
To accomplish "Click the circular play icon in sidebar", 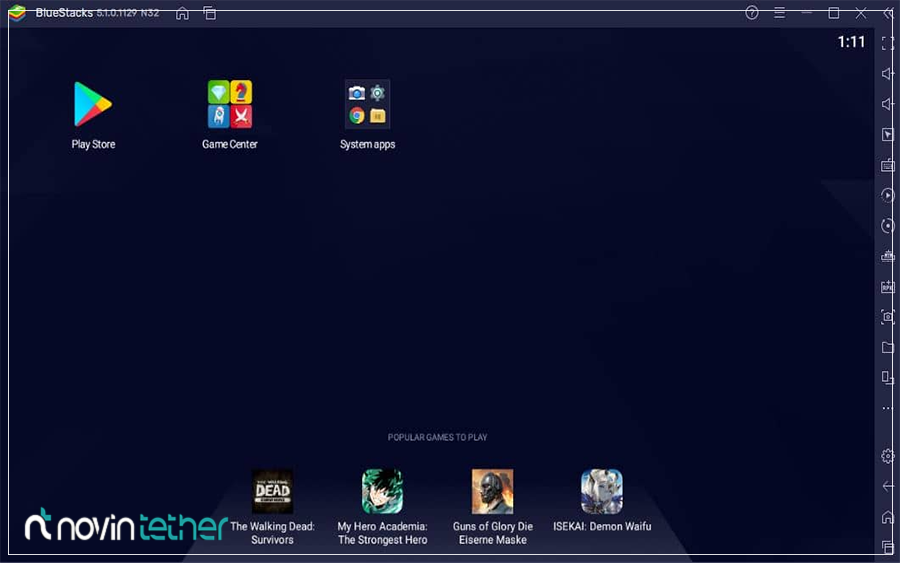I will pyautogui.click(x=887, y=196).
